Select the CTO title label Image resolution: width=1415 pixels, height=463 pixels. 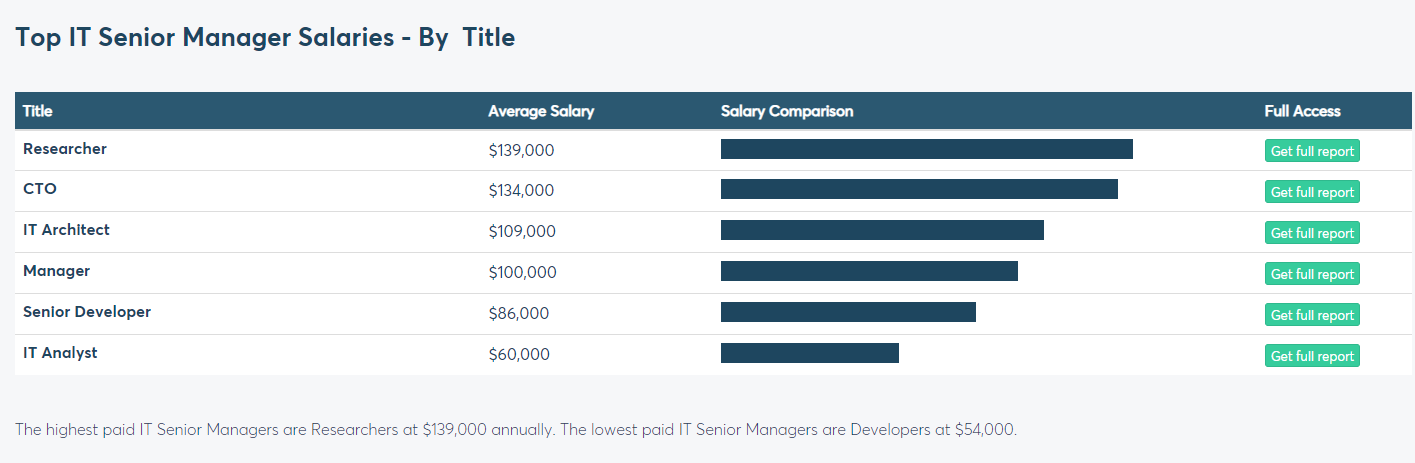coord(40,189)
